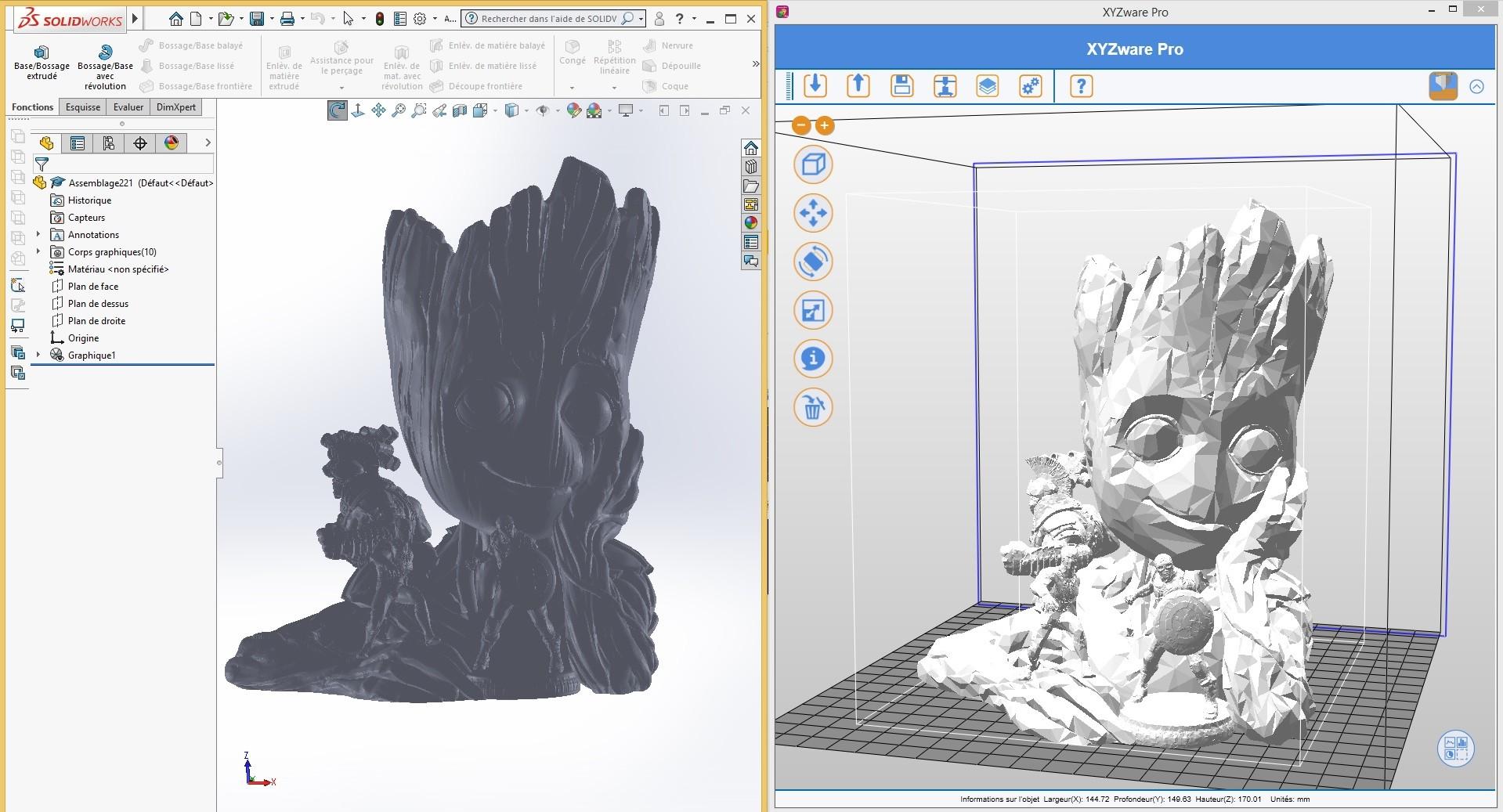Click the trash can remove object icon
Image resolution: width=1503 pixels, height=812 pixels.
point(812,407)
